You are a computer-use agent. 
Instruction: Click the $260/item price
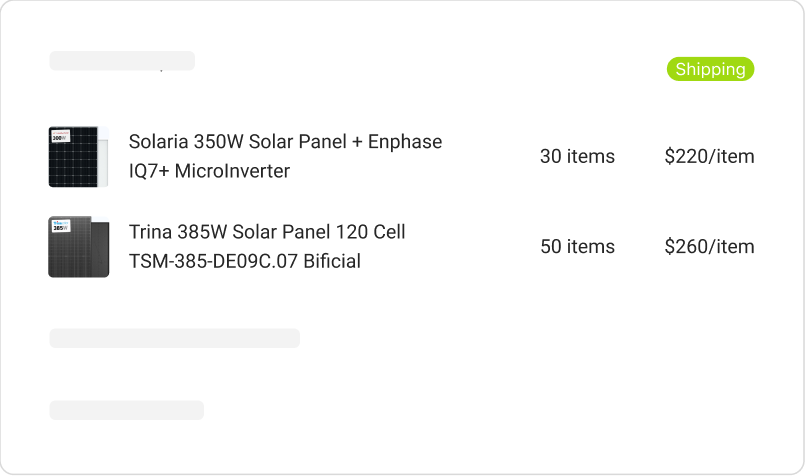tap(709, 247)
